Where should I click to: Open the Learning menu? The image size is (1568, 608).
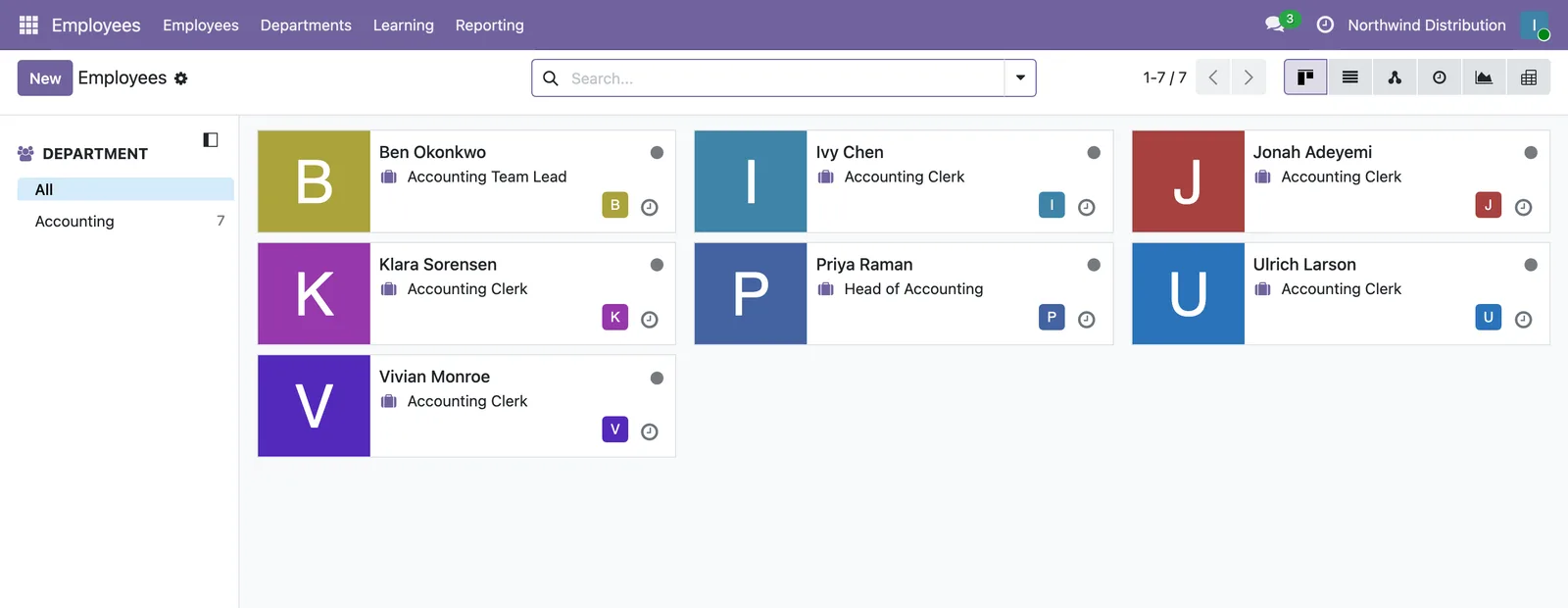click(x=404, y=25)
